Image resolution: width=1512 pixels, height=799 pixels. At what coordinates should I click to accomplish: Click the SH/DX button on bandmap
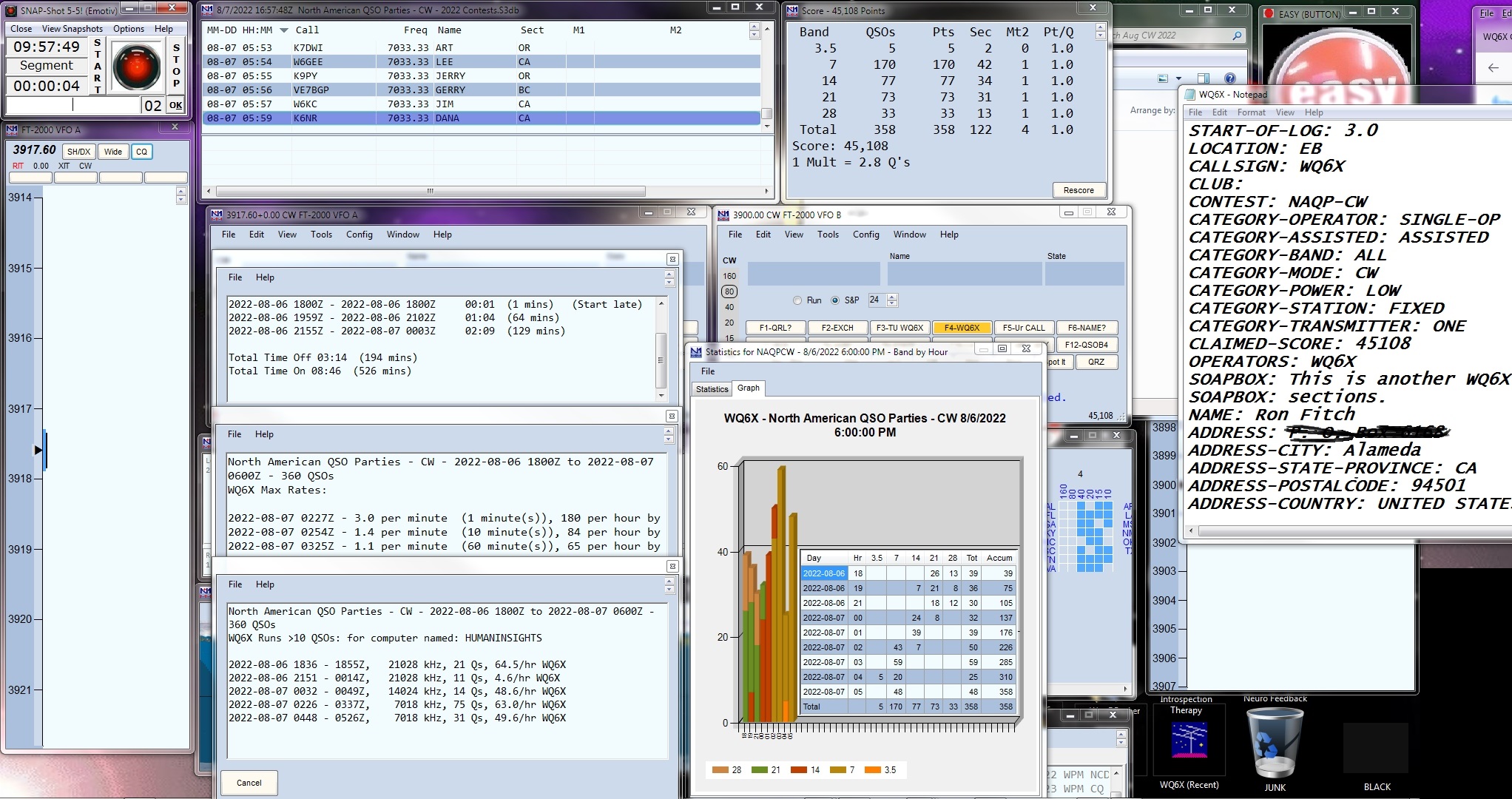(x=78, y=152)
